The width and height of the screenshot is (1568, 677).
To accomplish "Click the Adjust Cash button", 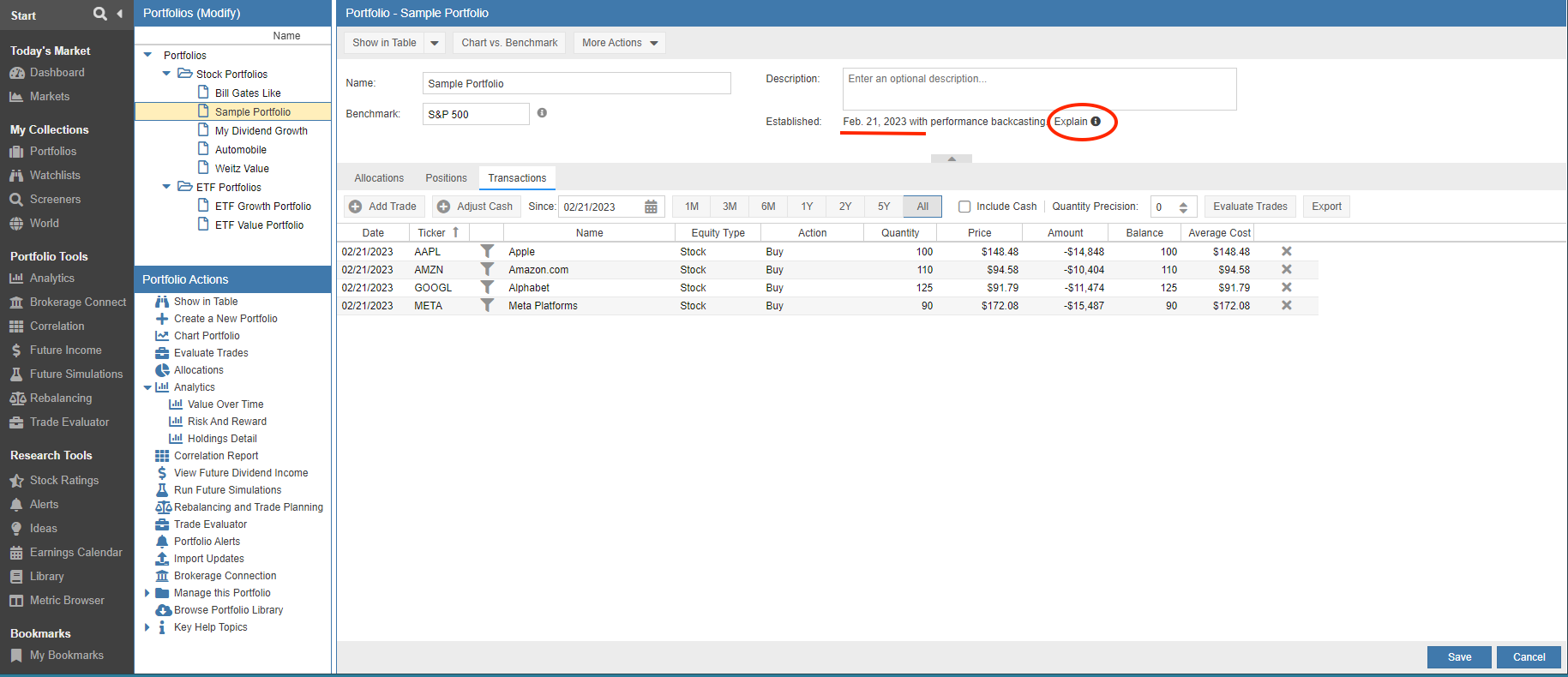I will point(476,207).
